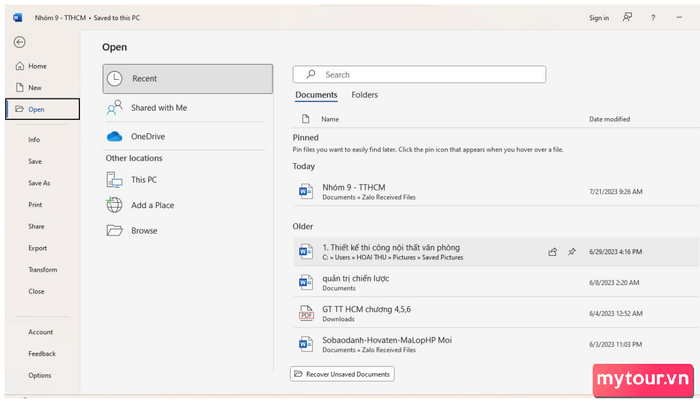The width and height of the screenshot is (700, 405).
Task: Click the document icon in Name column header
Action: [305, 119]
